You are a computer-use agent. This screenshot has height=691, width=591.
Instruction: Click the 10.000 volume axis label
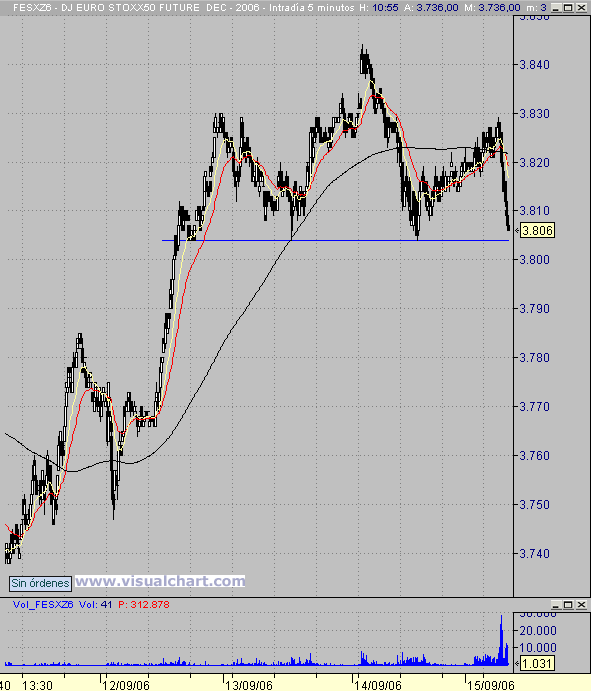point(538,647)
